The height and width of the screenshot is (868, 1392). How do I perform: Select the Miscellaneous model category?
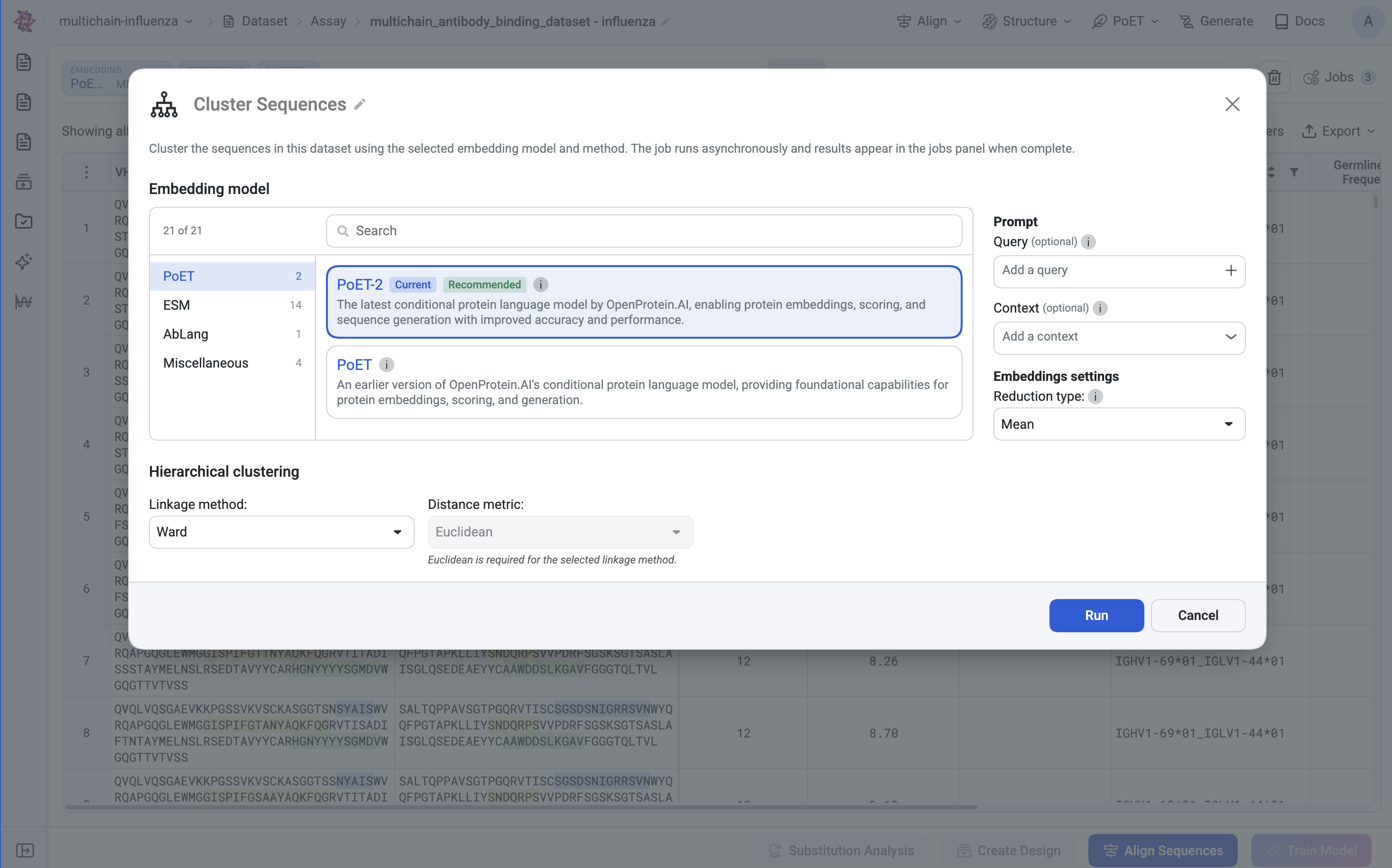pos(232,363)
